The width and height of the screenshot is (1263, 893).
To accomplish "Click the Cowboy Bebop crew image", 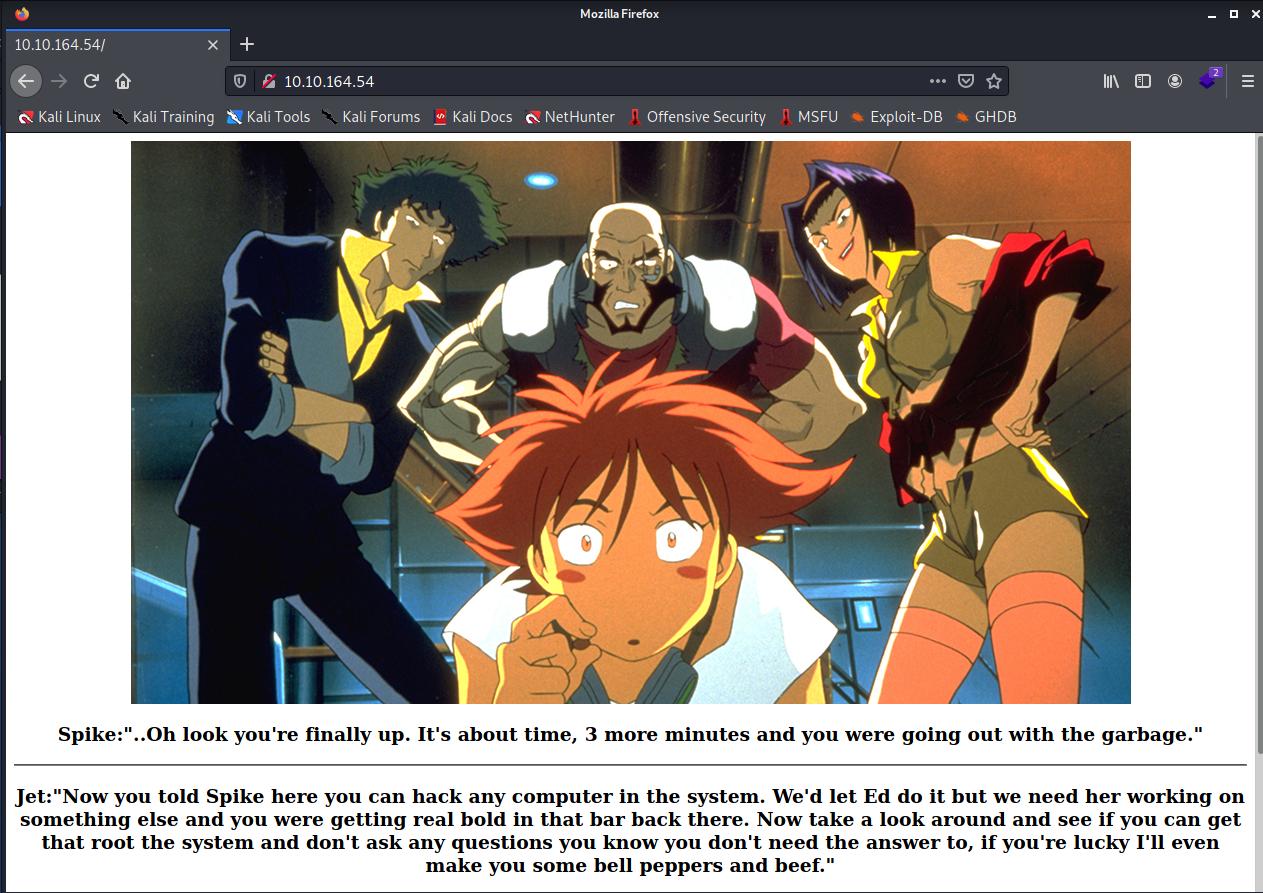I will tap(630, 422).
